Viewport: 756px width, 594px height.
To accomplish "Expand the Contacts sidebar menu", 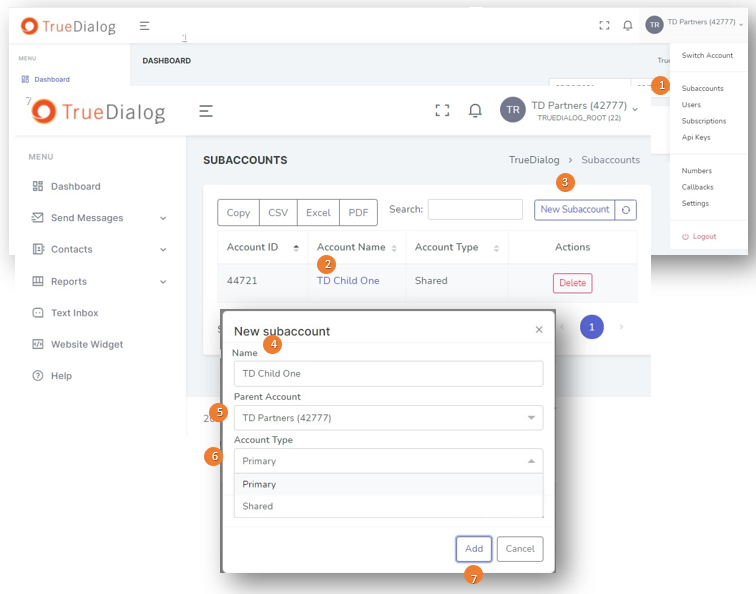I will [163, 250].
